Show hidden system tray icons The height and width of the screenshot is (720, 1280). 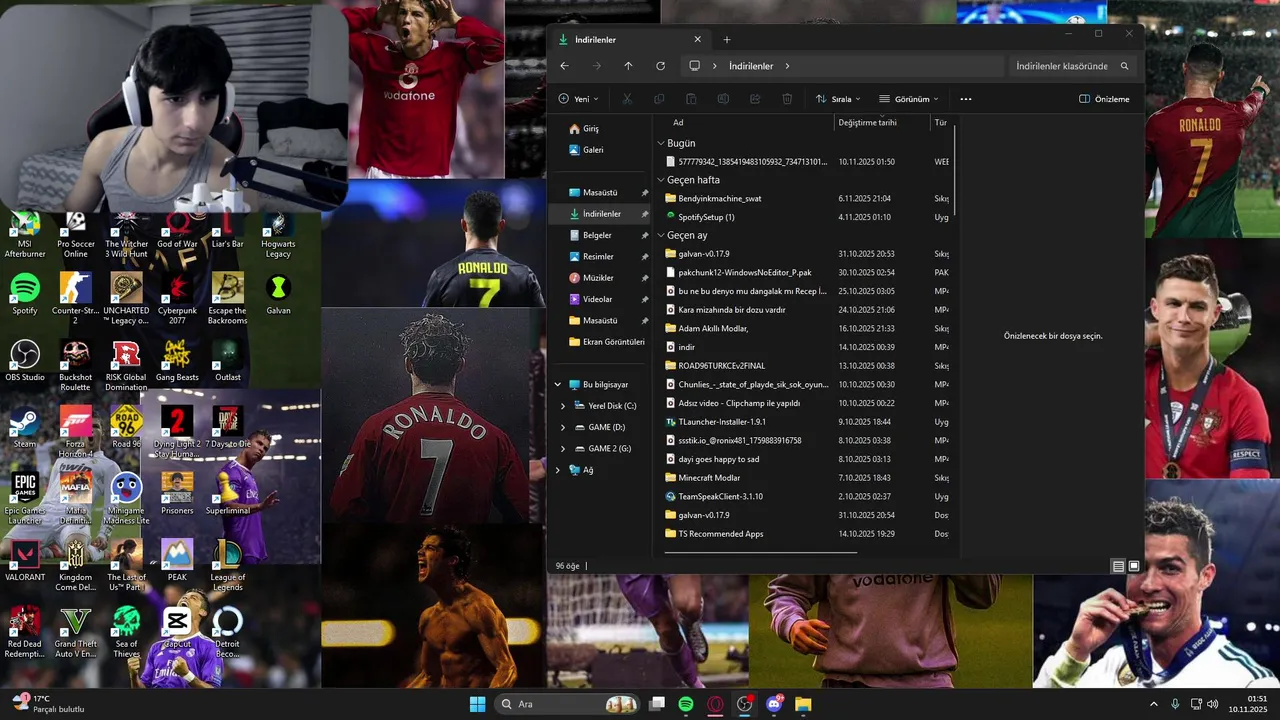click(x=1153, y=704)
